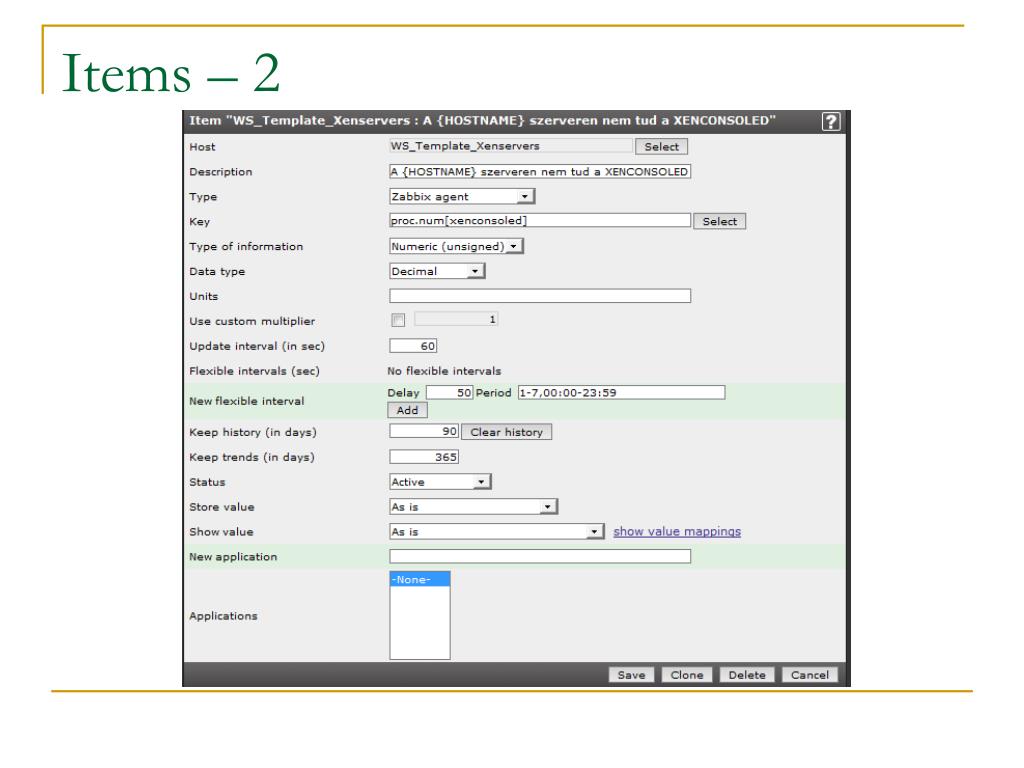Open the Data type Decimal dropdown
This screenshot has width=1024, height=768.
point(437,271)
